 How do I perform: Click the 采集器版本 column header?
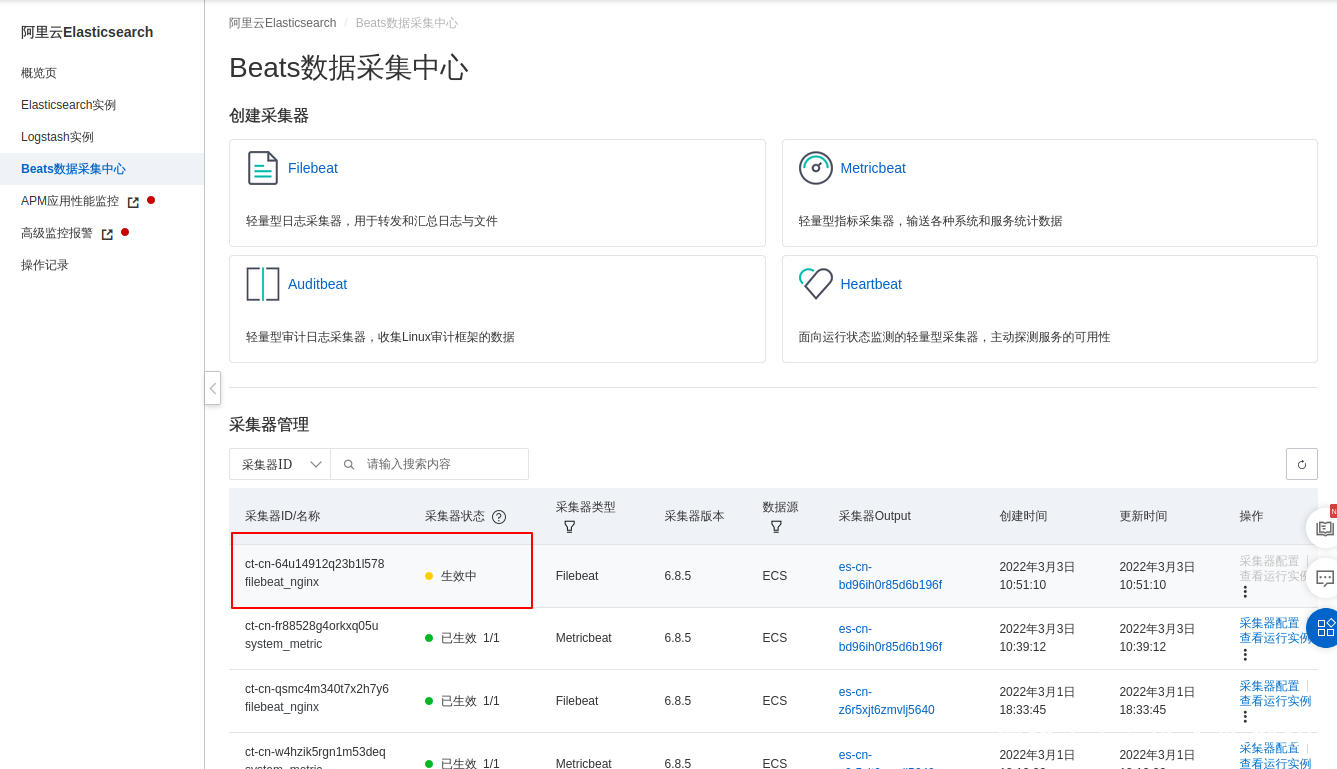(694, 516)
